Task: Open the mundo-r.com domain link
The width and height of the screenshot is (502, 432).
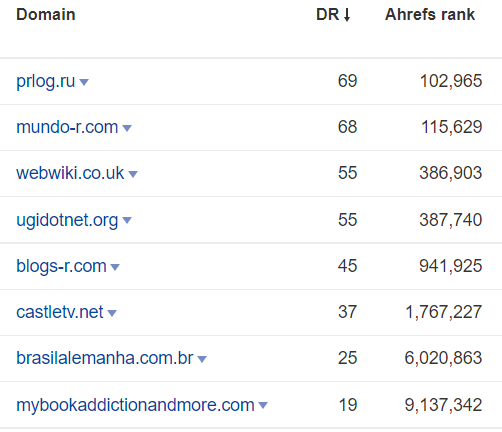Action: tap(67, 127)
